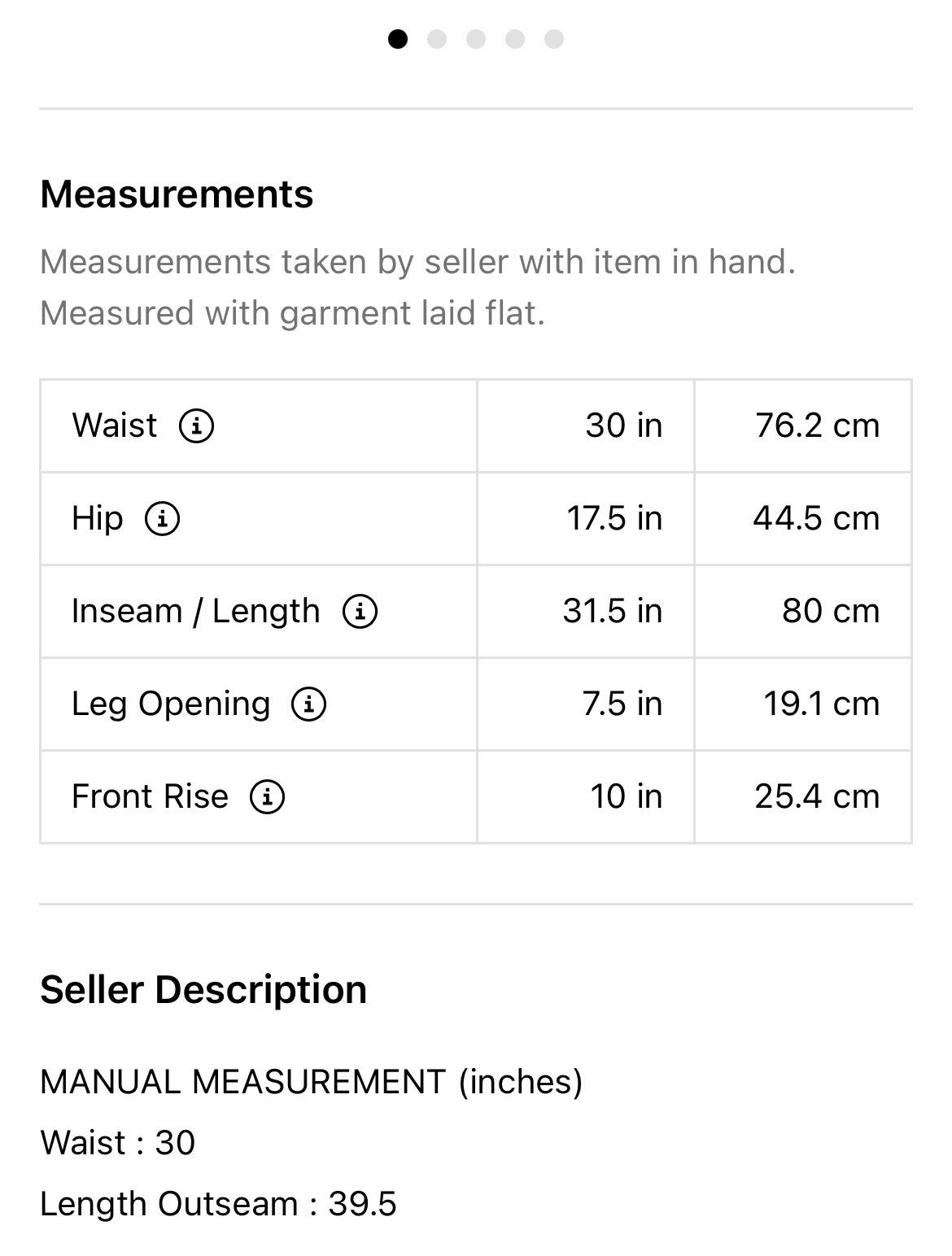
Task: Click the Measurements heading
Action: [x=177, y=194]
